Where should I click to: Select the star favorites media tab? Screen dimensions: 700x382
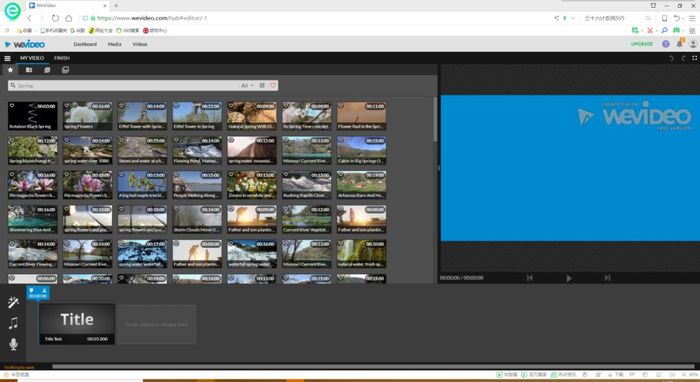[x=10, y=70]
